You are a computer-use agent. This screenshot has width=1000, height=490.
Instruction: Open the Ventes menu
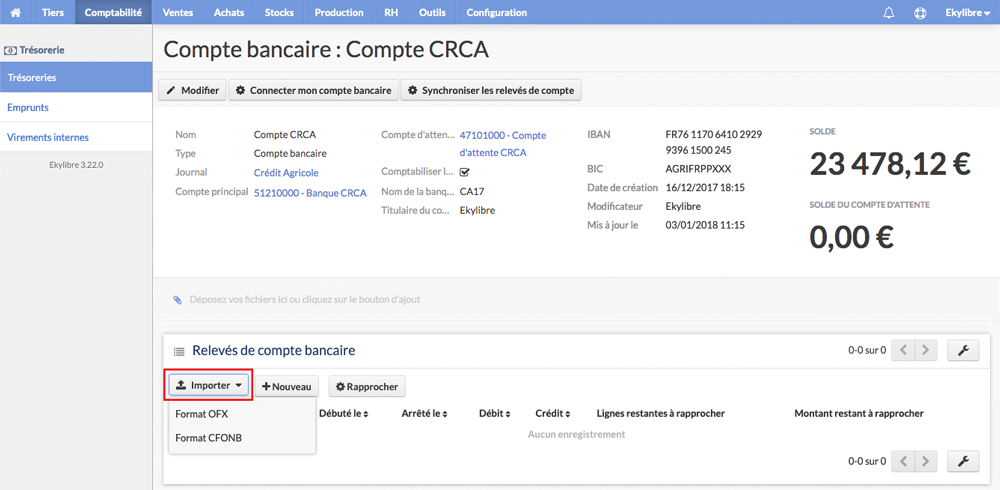[177, 12]
